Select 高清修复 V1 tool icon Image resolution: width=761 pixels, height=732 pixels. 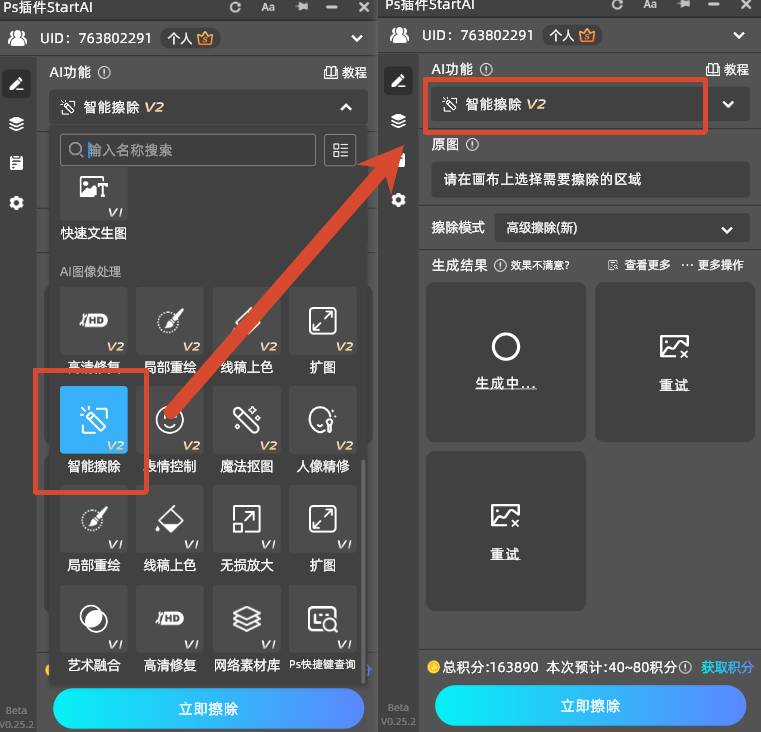point(170,619)
